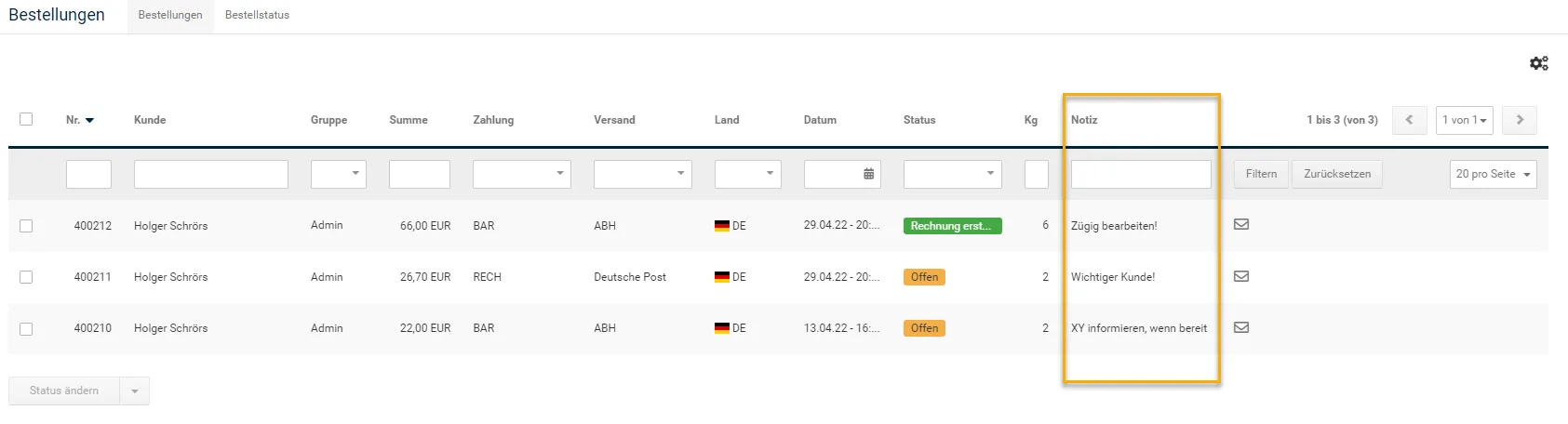This screenshot has height=424, width=1568.
Task: Select checkbox for order 400210
Action: (26, 329)
